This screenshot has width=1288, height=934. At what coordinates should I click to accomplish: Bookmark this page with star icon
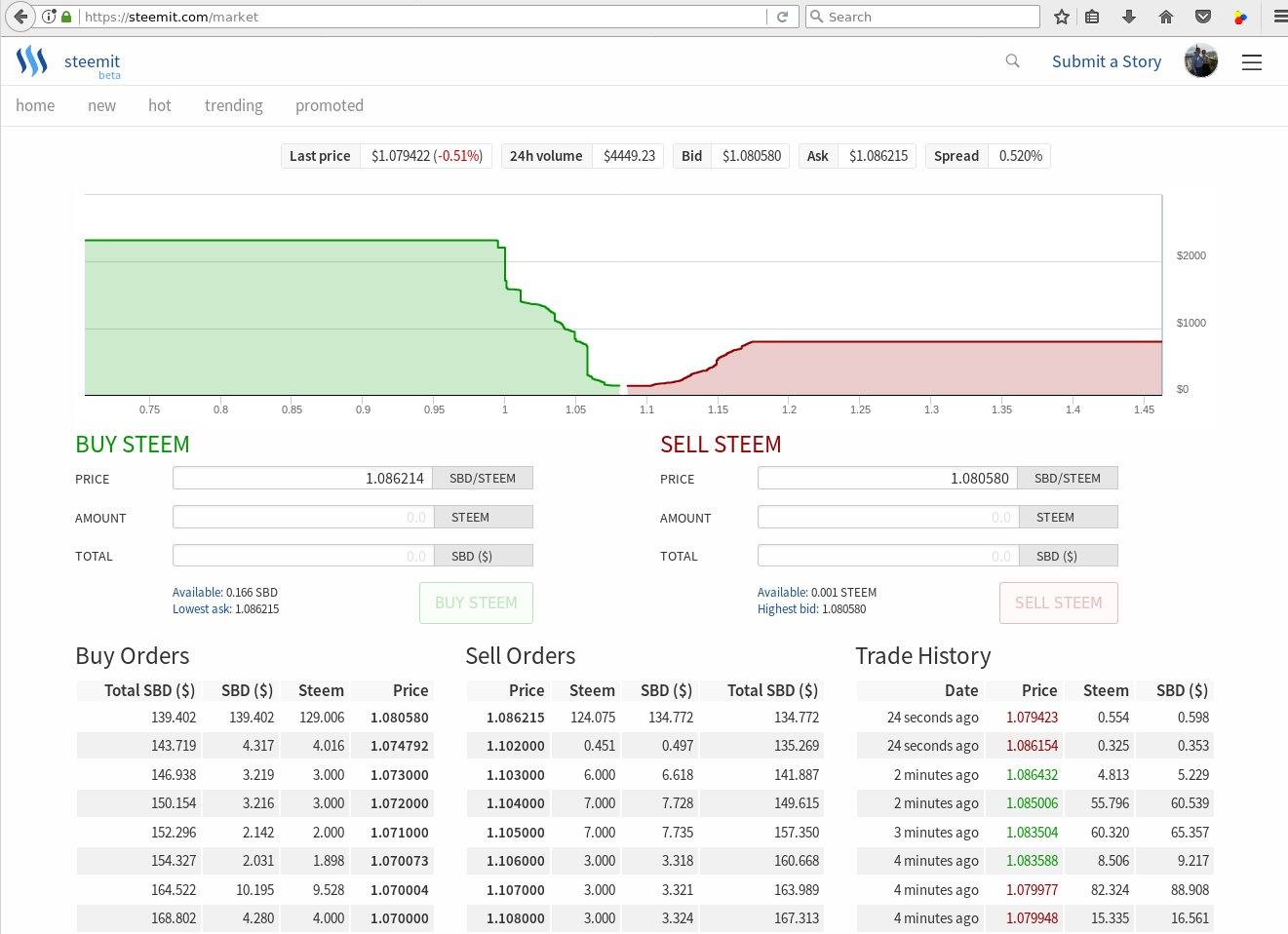click(x=1062, y=17)
